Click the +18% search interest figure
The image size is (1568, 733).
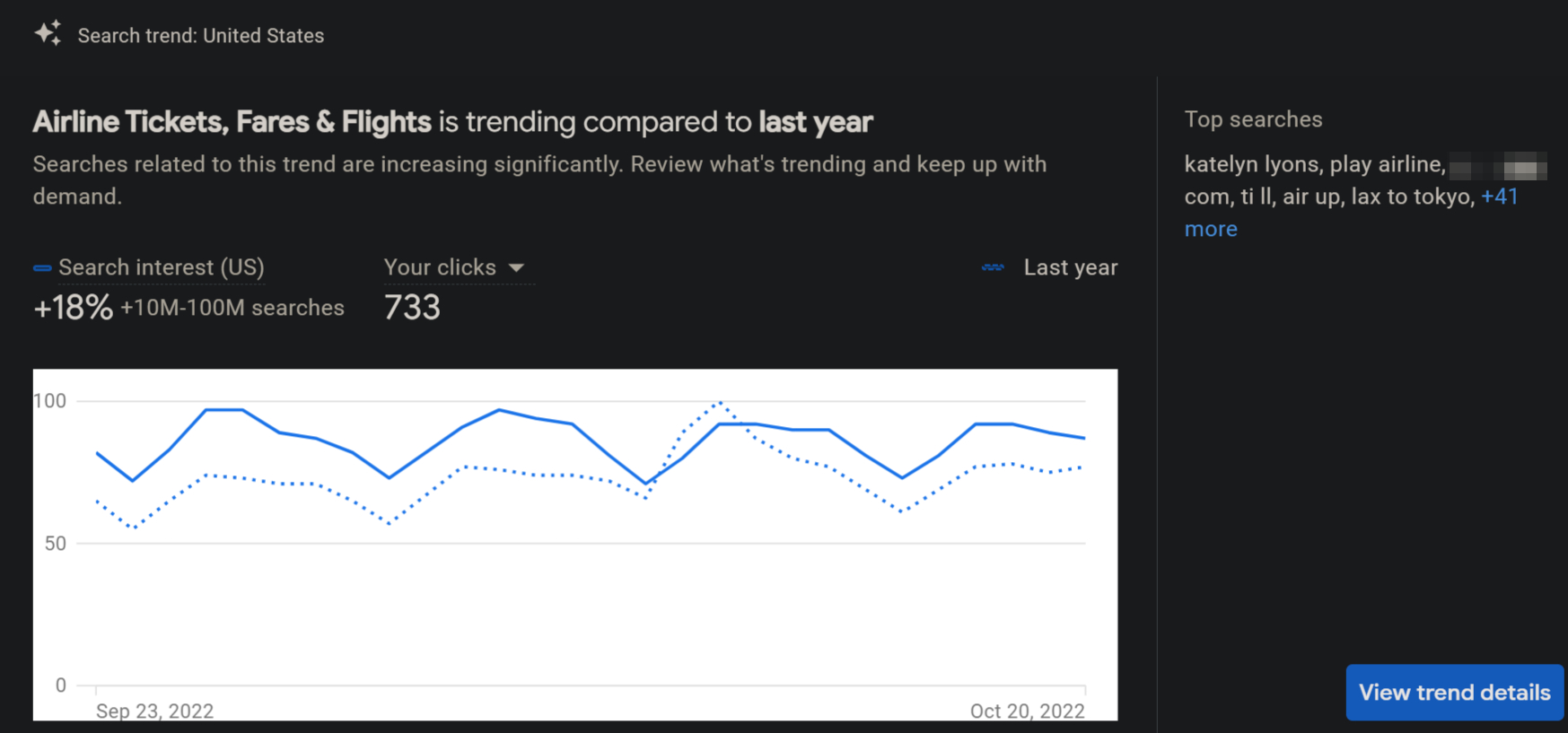(73, 308)
